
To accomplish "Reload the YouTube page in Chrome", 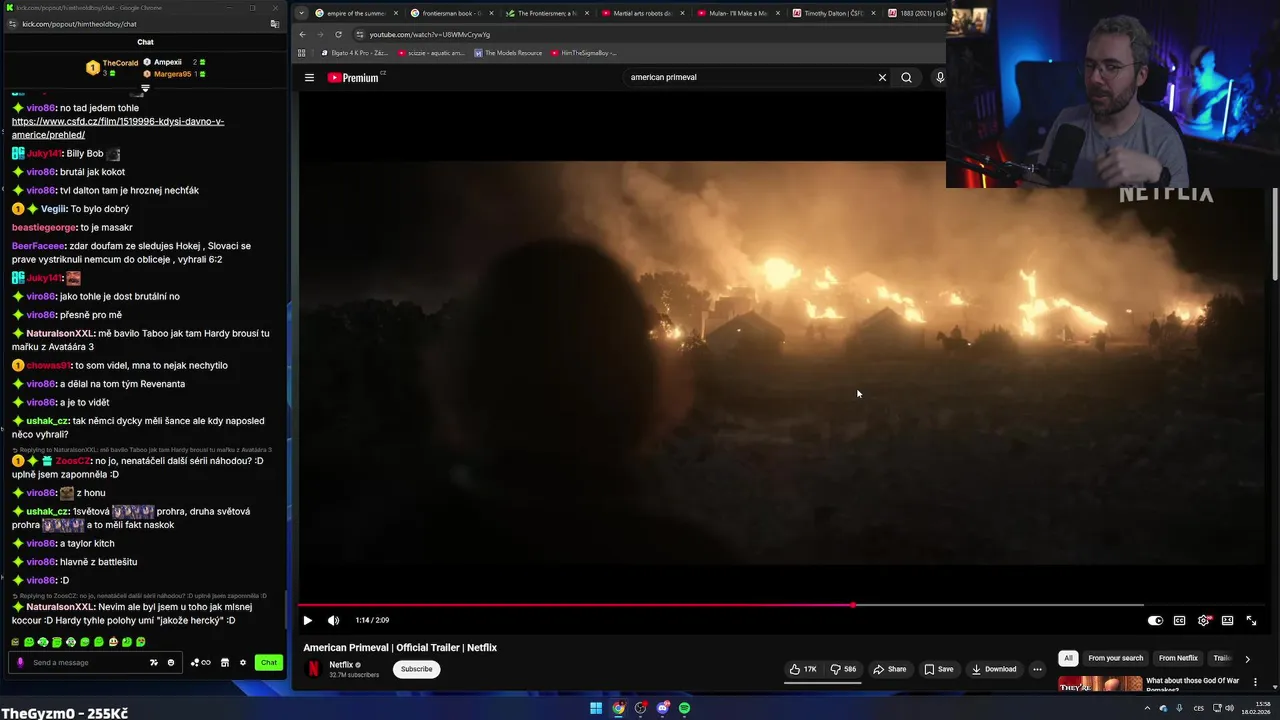I will [338, 34].
